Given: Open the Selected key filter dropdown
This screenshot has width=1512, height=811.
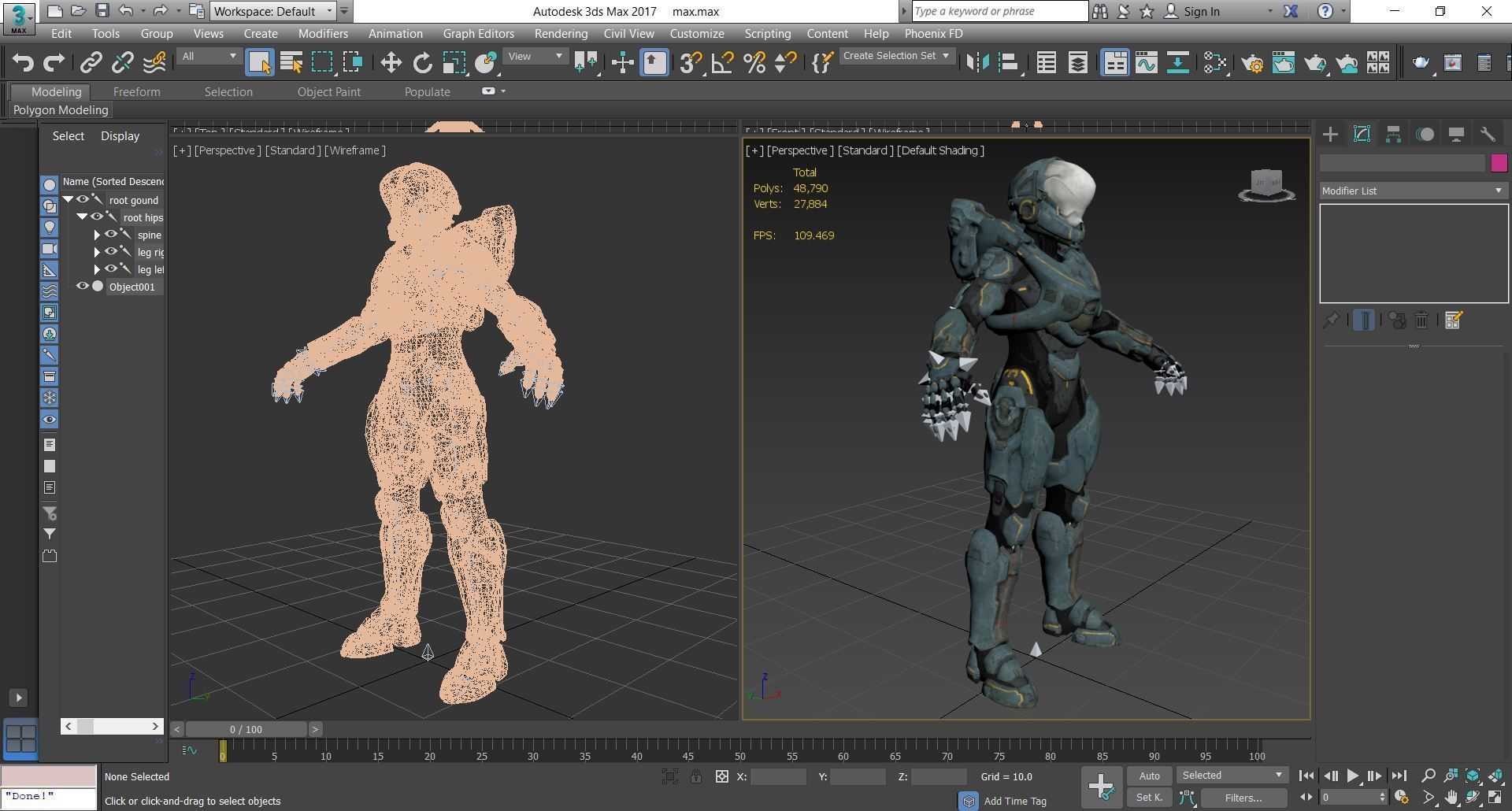Looking at the screenshot, I should point(1232,776).
